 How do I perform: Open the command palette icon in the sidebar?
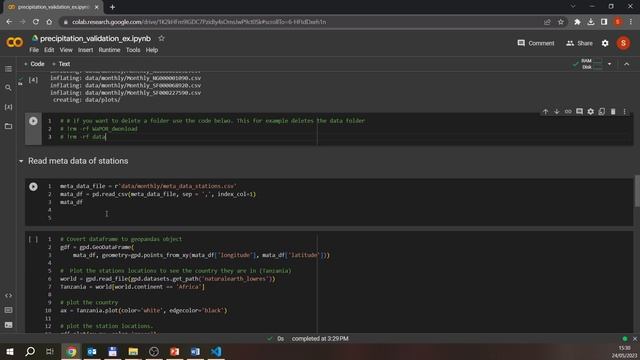tap(8, 310)
